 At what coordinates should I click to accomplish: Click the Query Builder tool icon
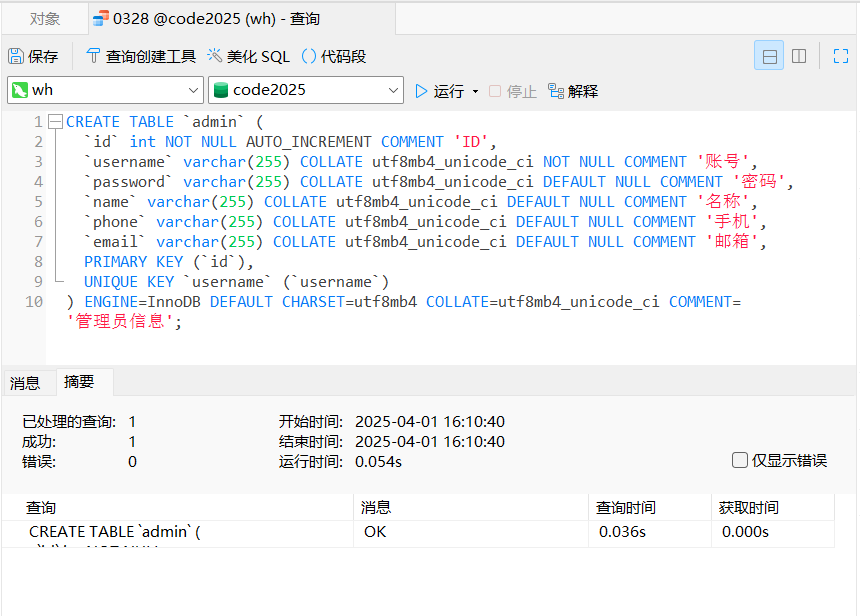93,55
